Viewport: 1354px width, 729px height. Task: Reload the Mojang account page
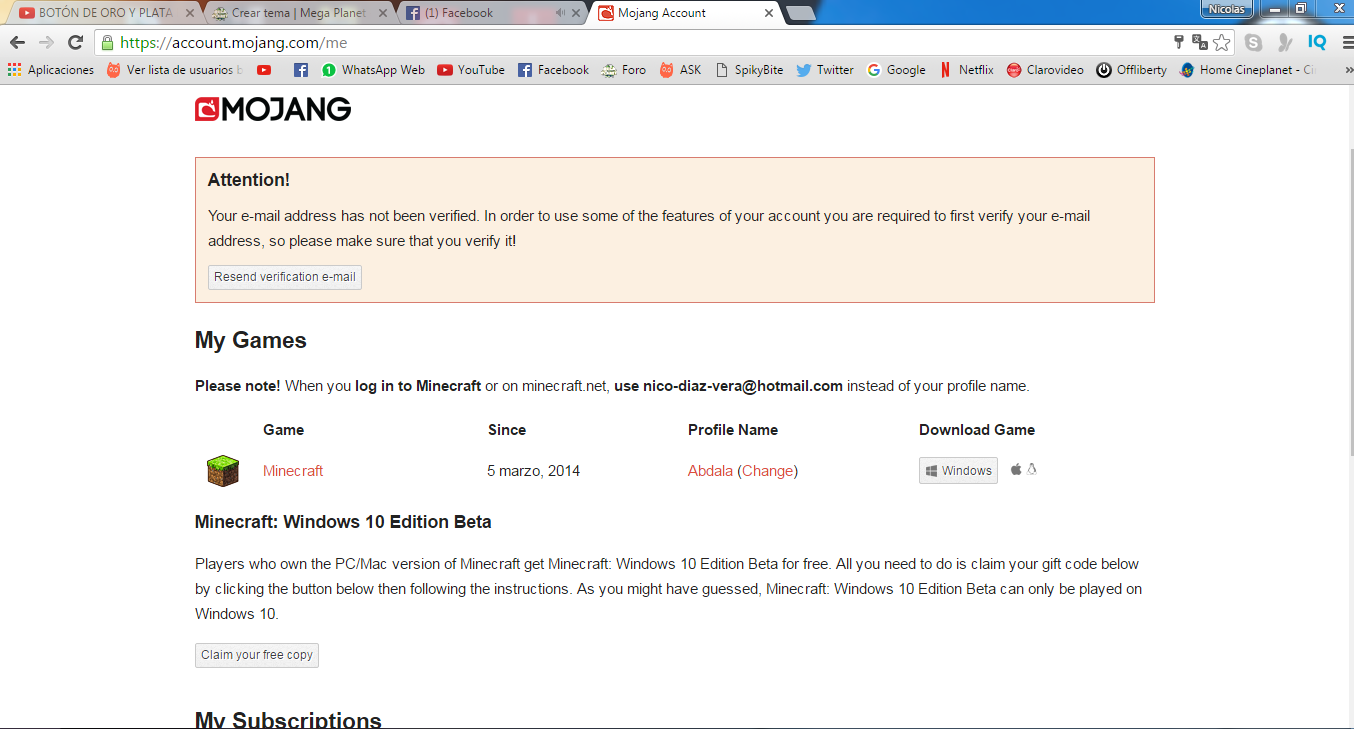[75, 42]
